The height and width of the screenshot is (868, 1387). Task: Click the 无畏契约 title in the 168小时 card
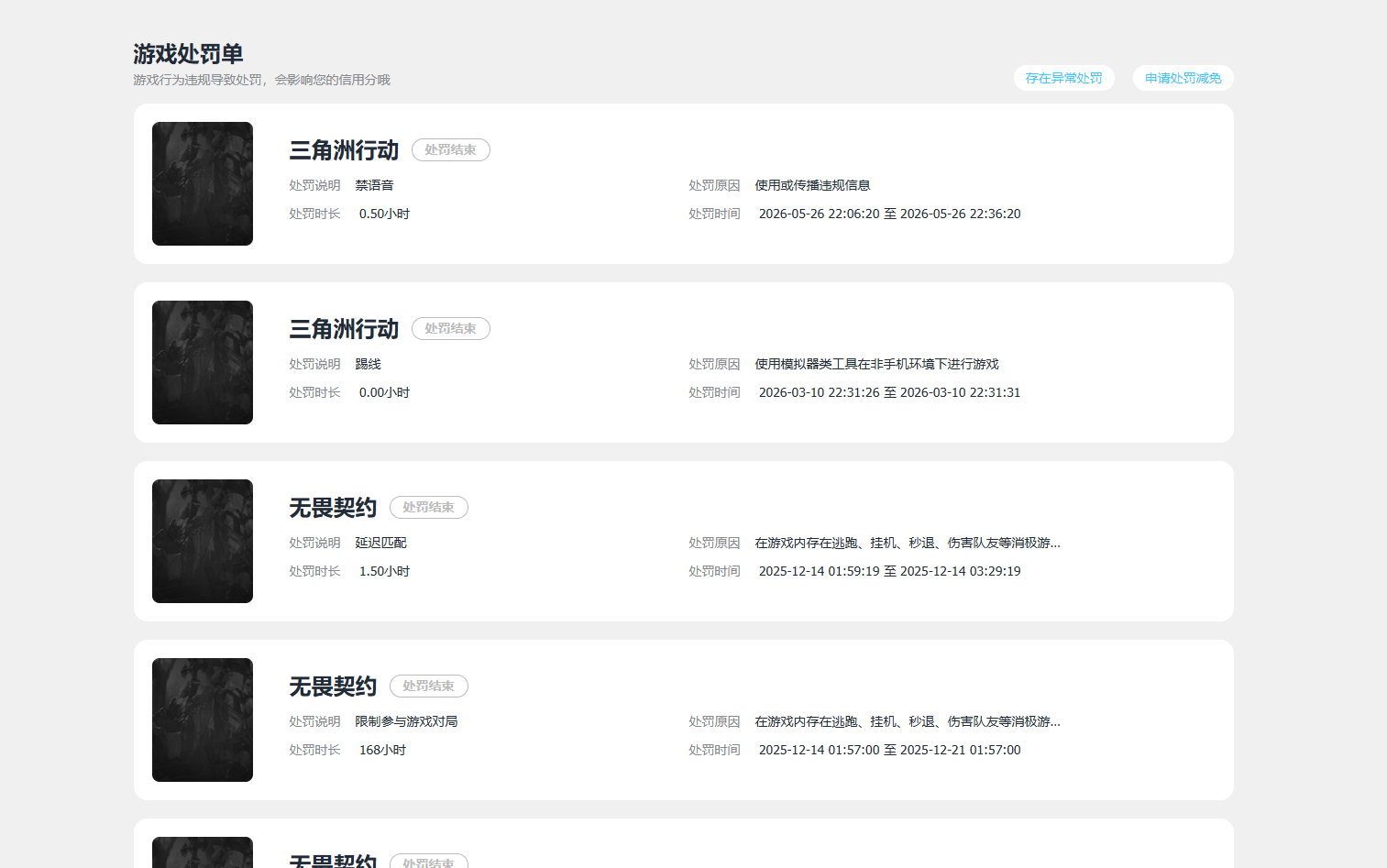333,687
